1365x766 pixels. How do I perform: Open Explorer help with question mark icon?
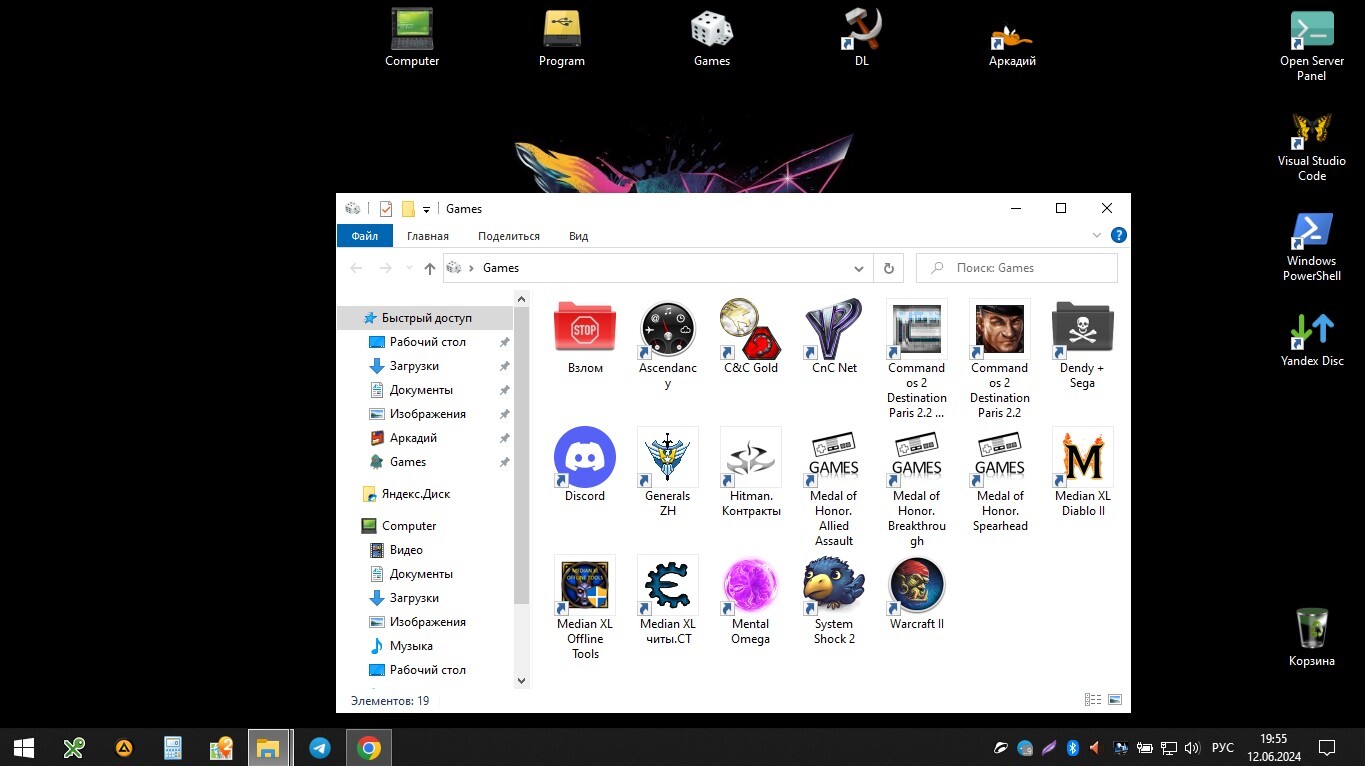point(1119,235)
